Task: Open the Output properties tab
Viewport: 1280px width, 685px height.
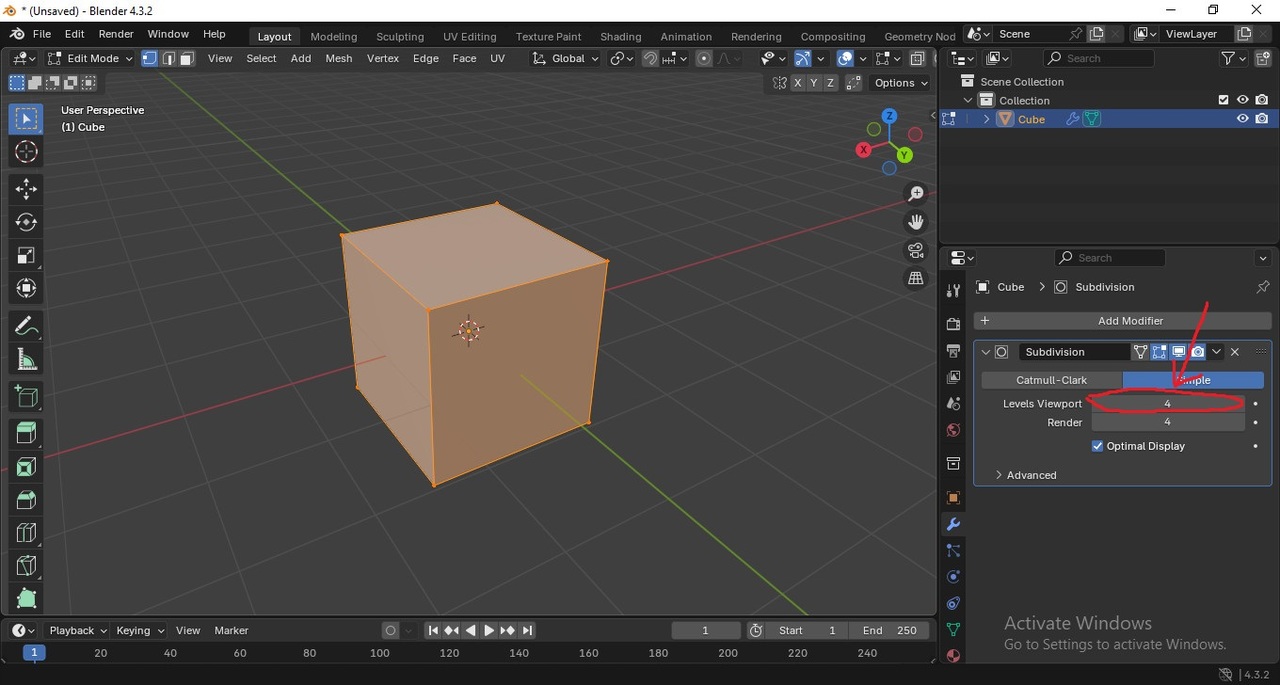Action: tap(953, 350)
